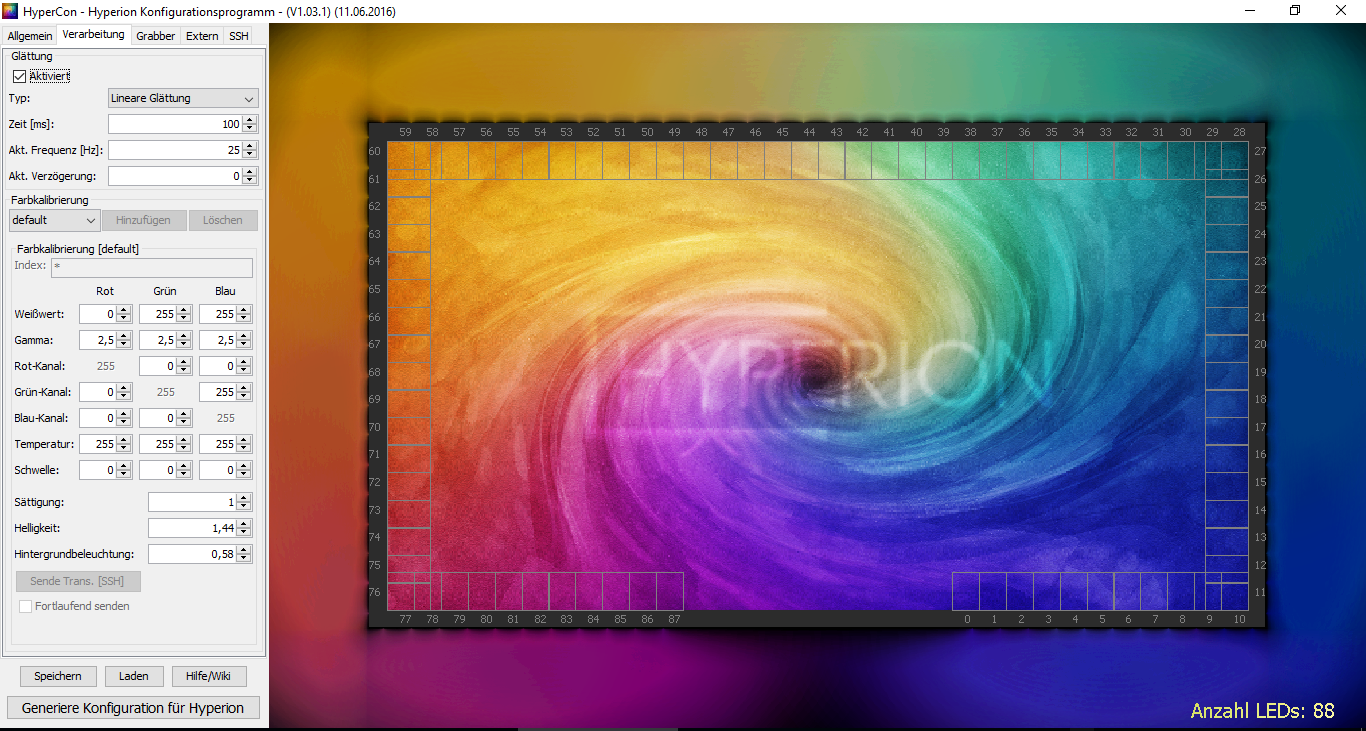Click the Akt. Frequenz [Hz] field
Image resolution: width=1366 pixels, height=731 pixels.
click(175, 150)
